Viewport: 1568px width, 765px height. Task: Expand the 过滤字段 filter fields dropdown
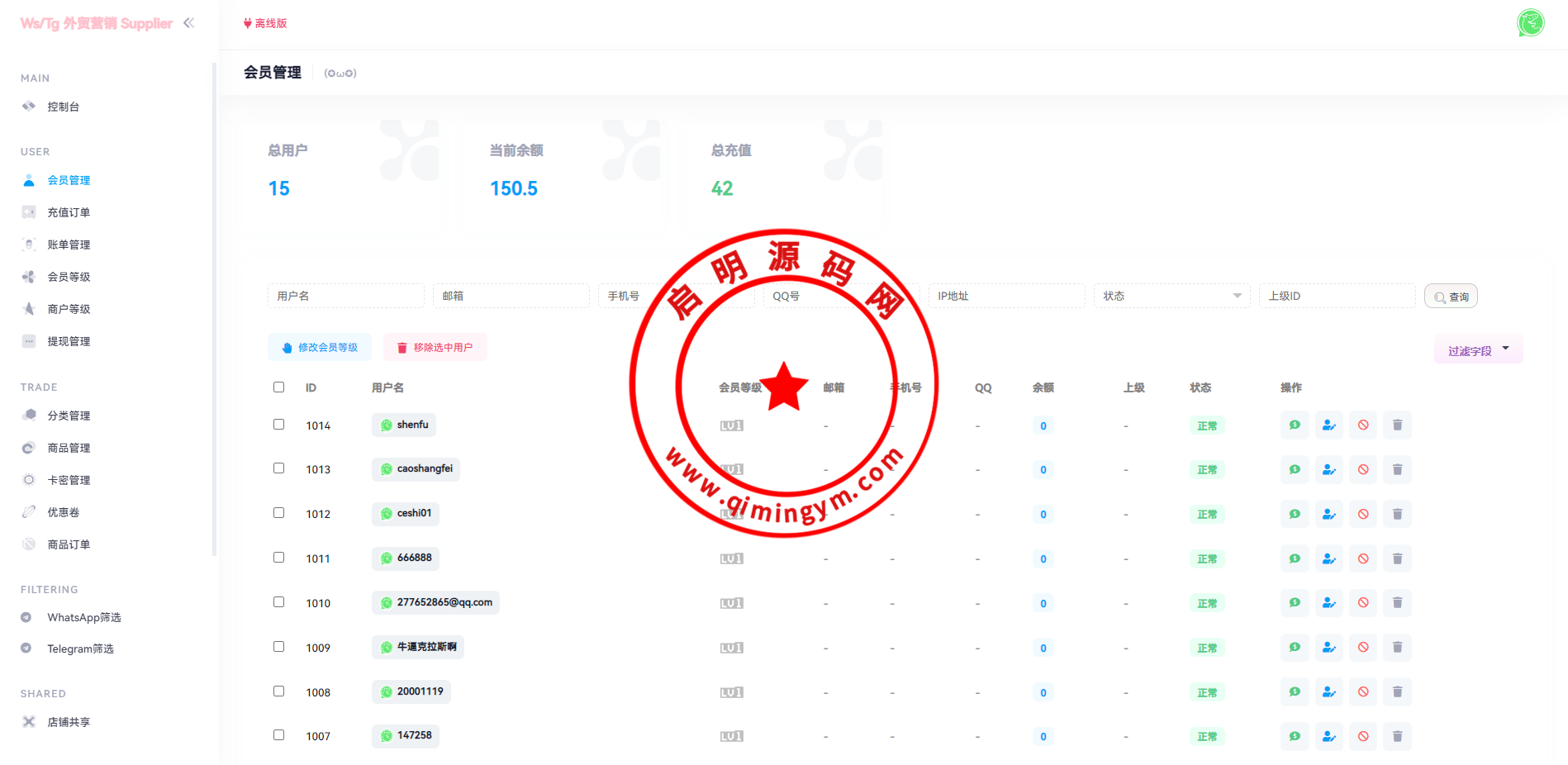[1478, 350]
